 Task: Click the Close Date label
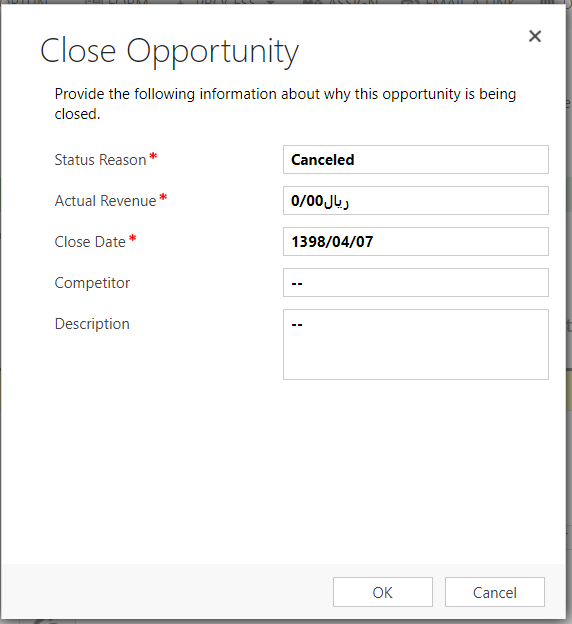[90, 242]
